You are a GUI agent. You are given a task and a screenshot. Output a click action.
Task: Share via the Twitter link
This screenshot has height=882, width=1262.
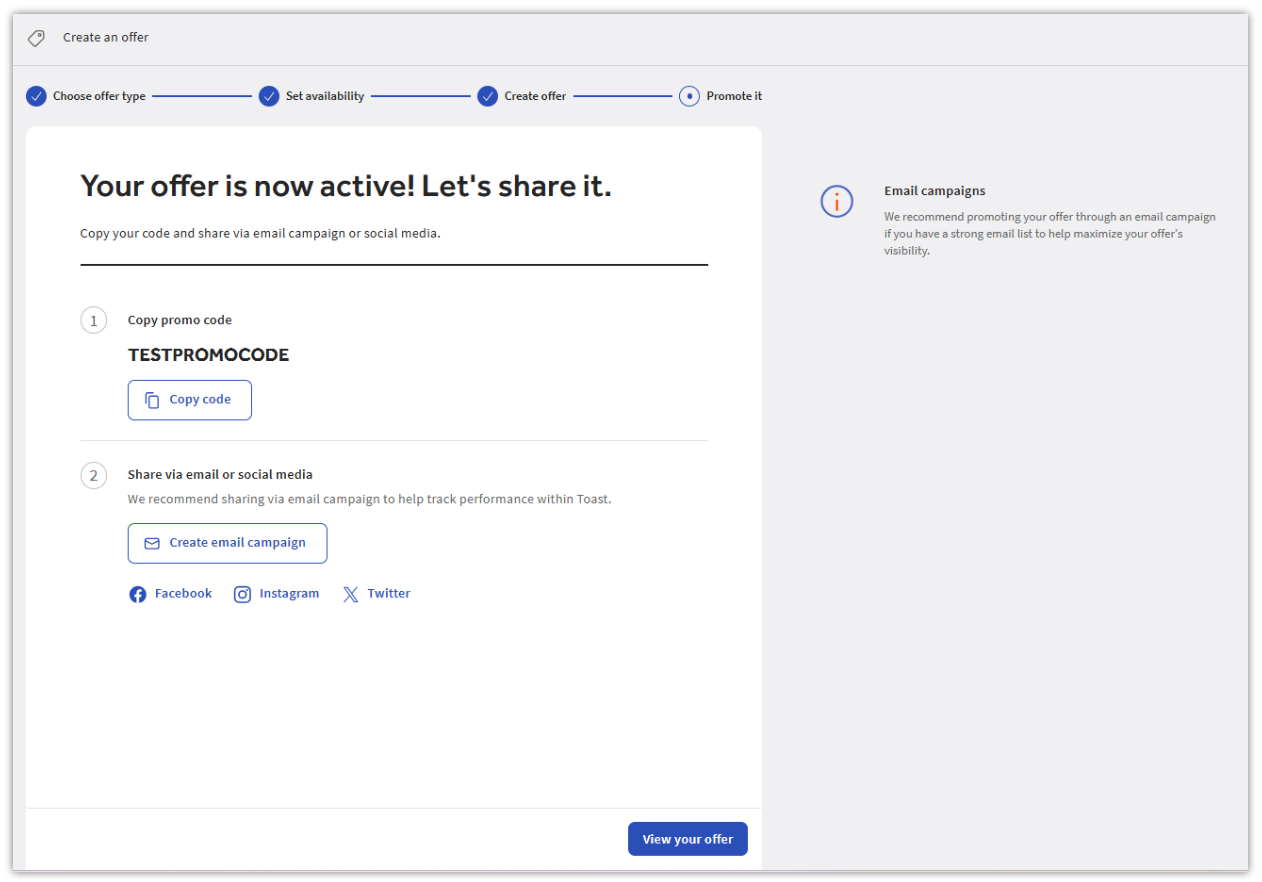click(377, 594)
